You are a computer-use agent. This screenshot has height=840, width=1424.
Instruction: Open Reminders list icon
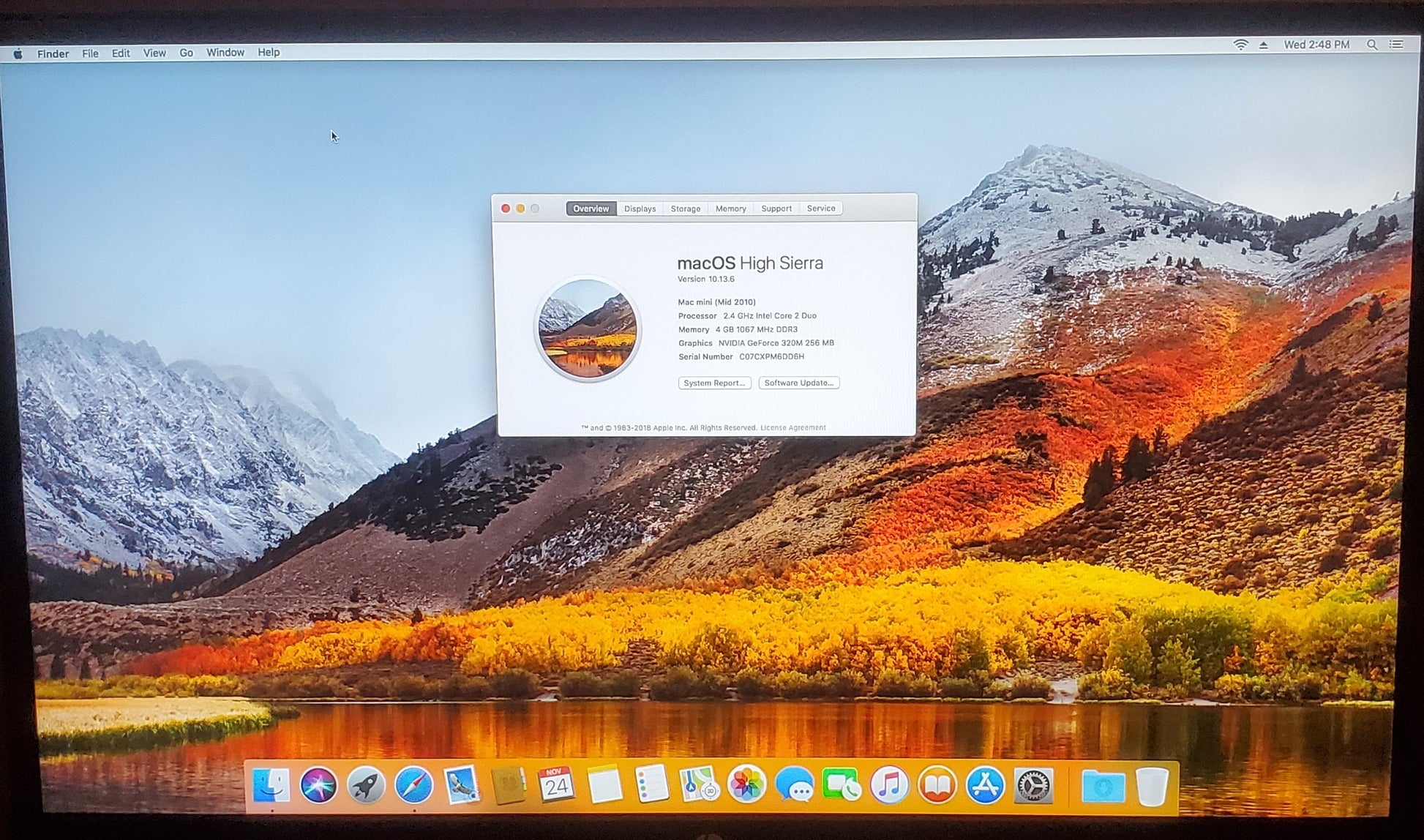click(x=651, y=784)
